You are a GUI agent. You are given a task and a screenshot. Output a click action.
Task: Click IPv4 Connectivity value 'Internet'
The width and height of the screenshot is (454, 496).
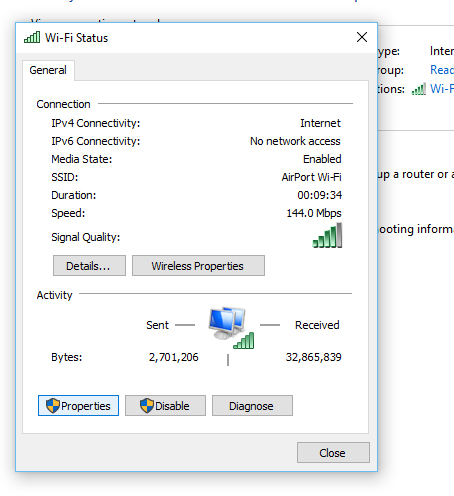tap(320, 123)
